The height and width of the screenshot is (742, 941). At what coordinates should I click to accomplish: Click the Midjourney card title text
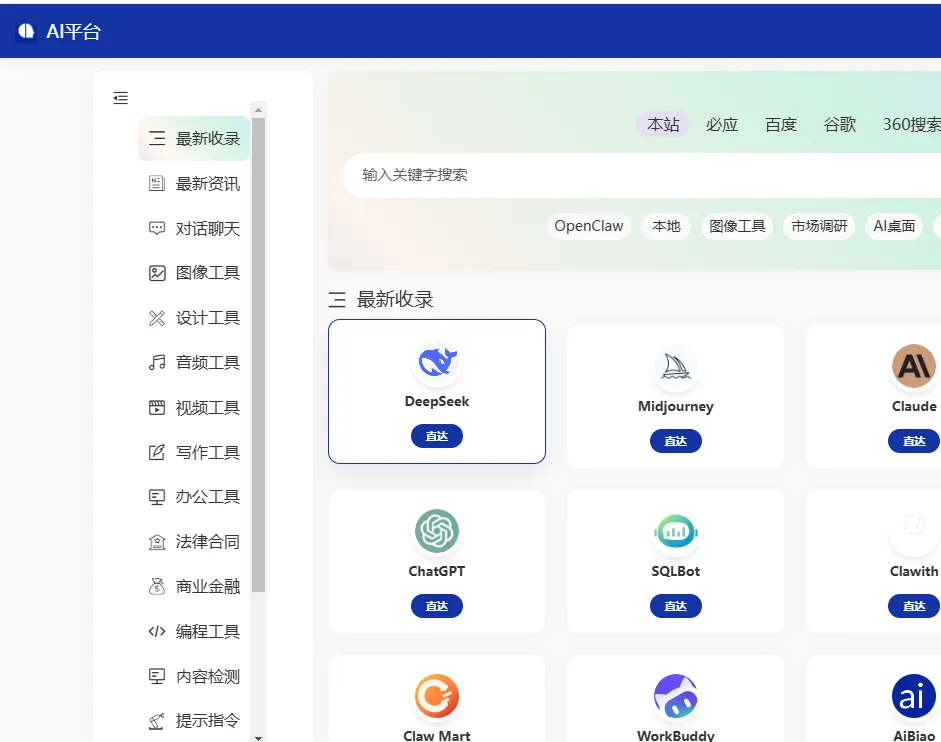(x=676, y=406)
